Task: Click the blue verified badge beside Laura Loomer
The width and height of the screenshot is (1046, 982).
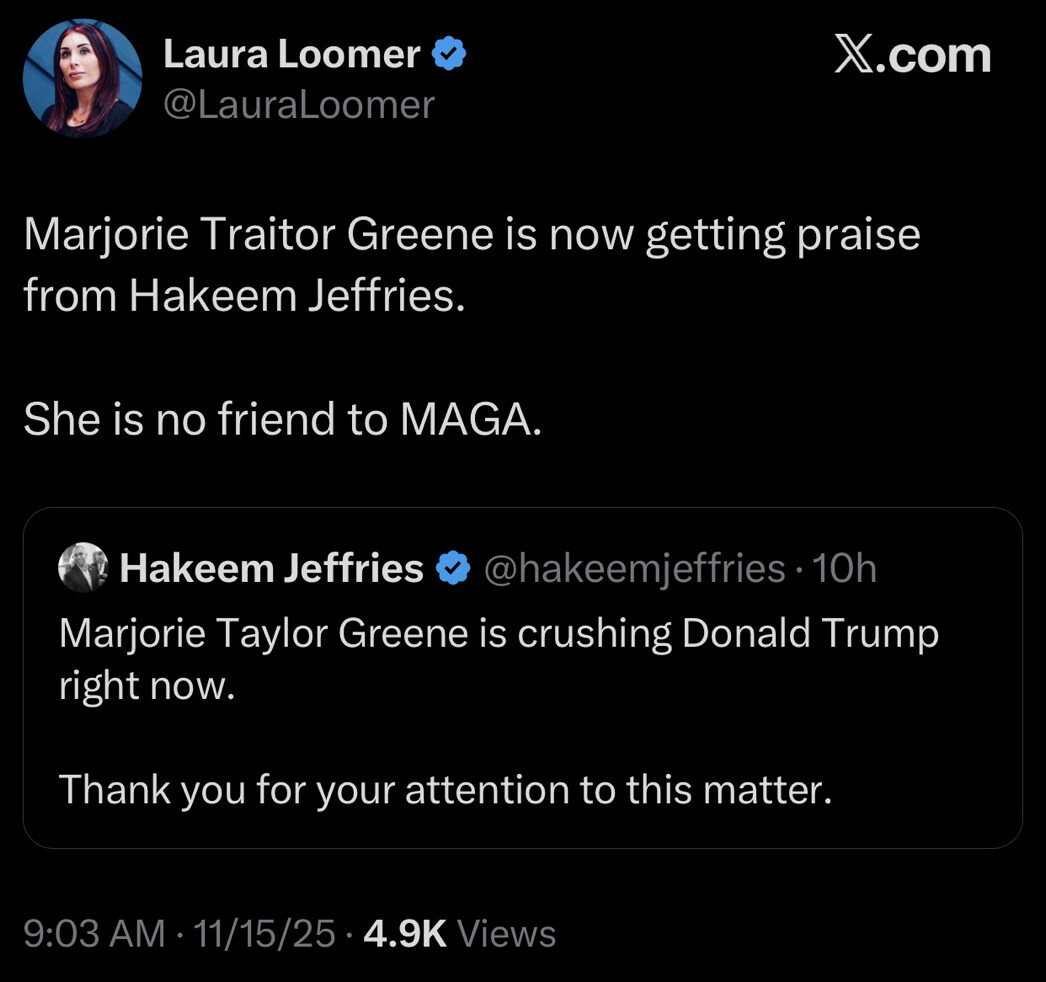Action: pos(449,56)
